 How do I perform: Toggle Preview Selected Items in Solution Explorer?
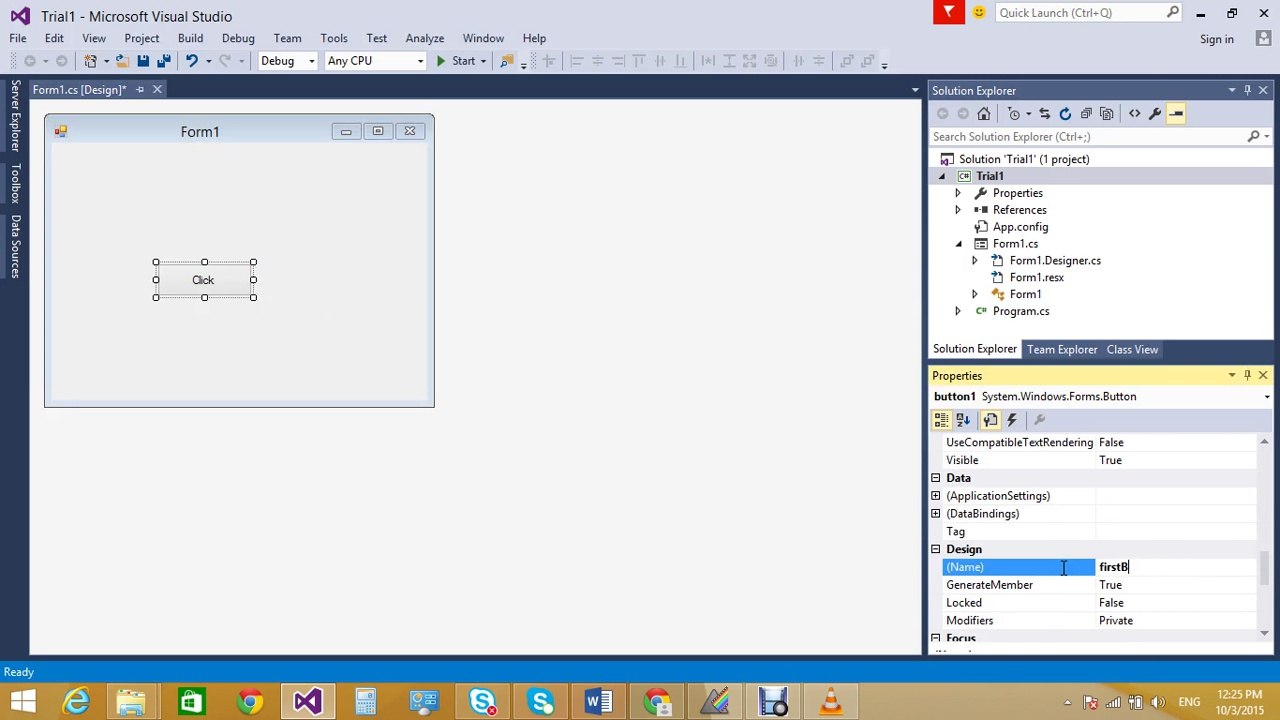[x=1176, y=114]
